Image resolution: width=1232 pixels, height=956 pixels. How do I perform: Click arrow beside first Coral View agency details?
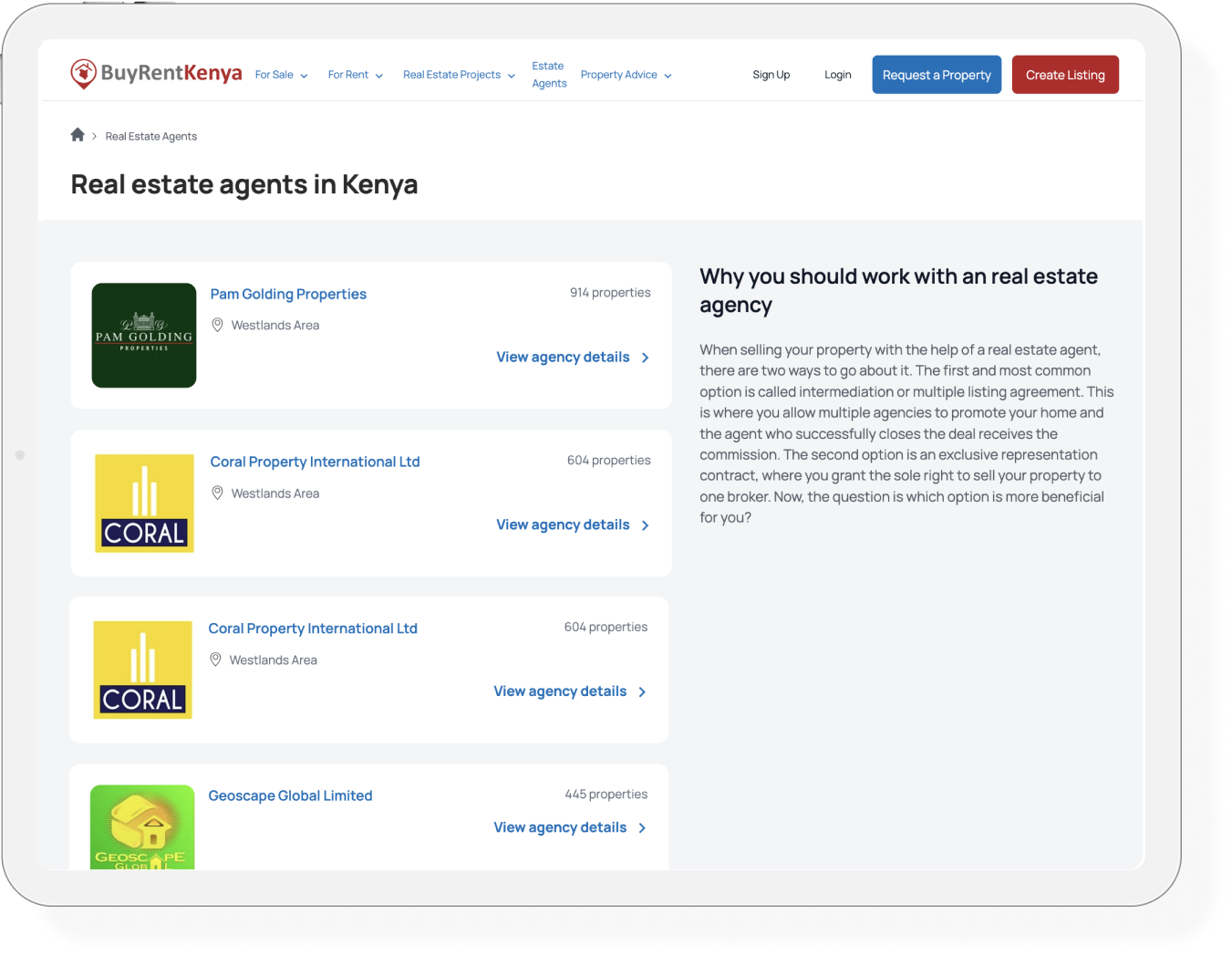click(645, 525)
